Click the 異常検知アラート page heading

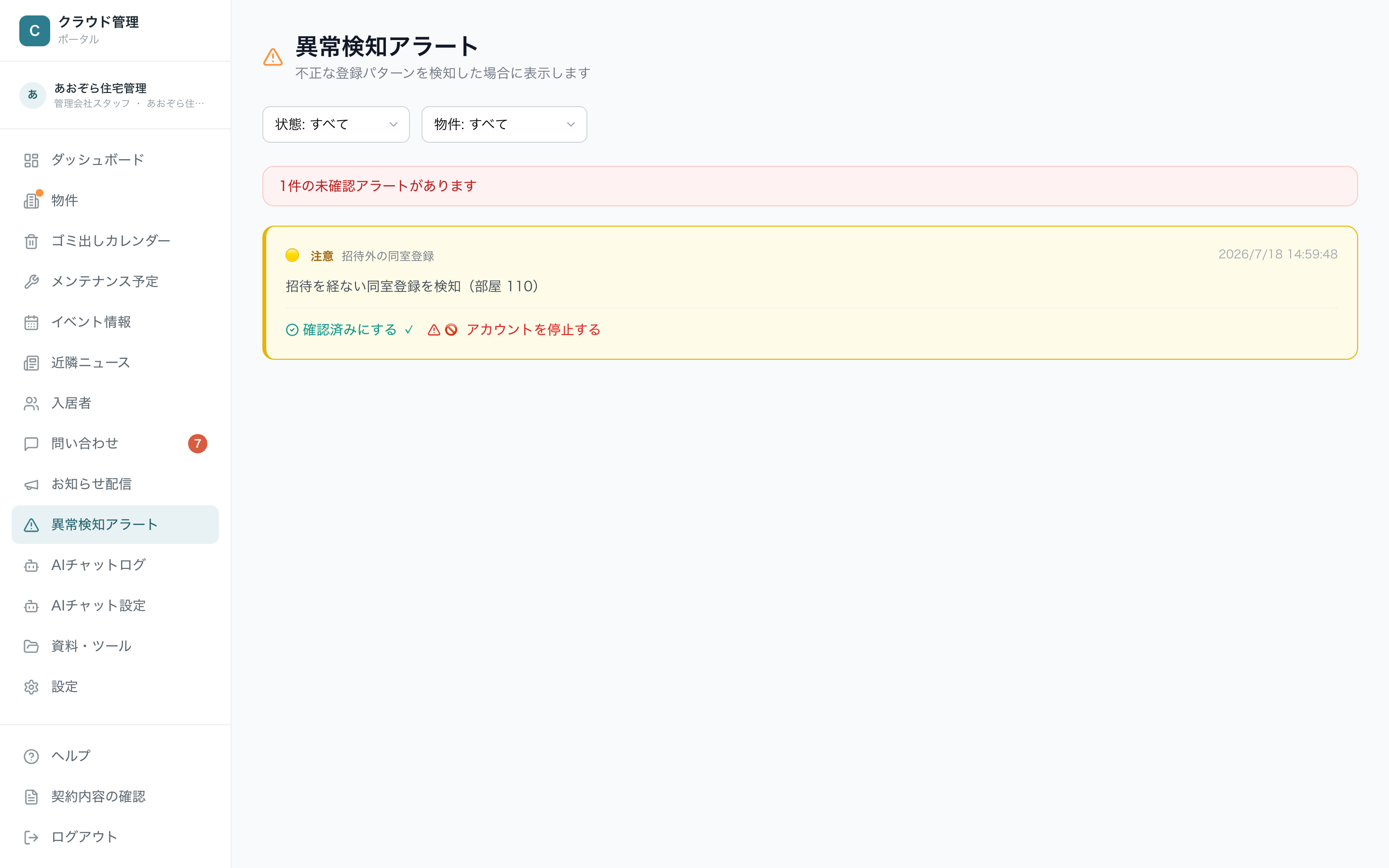coord(386,46)
